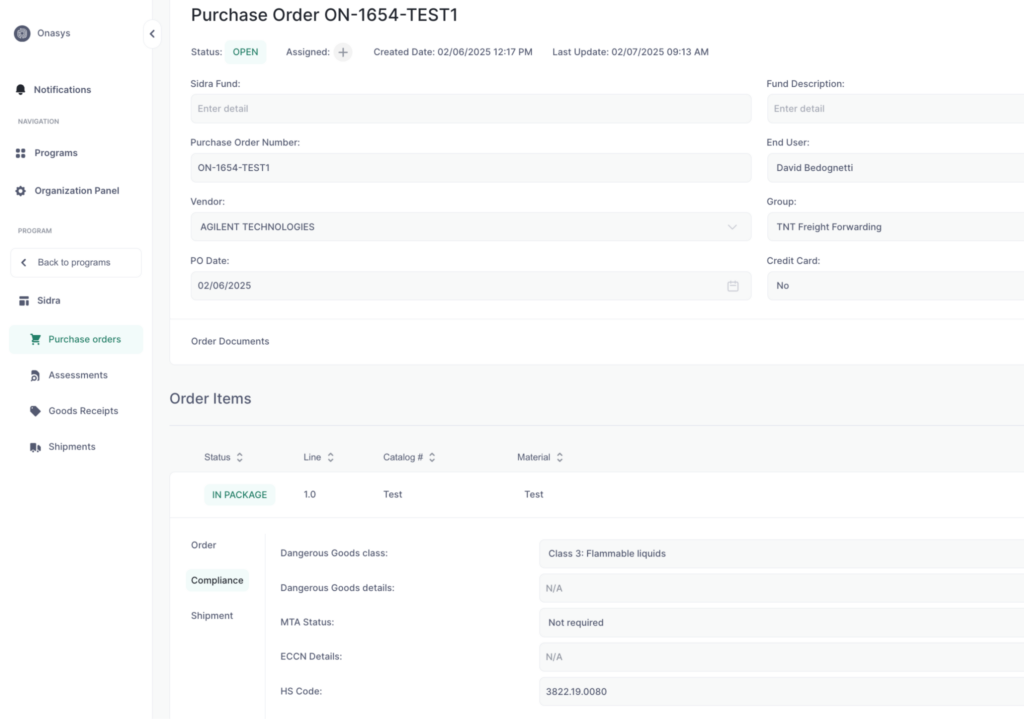Image resolution: width=1024 pixels, height=719 pixels.
Task: Click the Assessments sidebar icon
Action: (35, 375)
